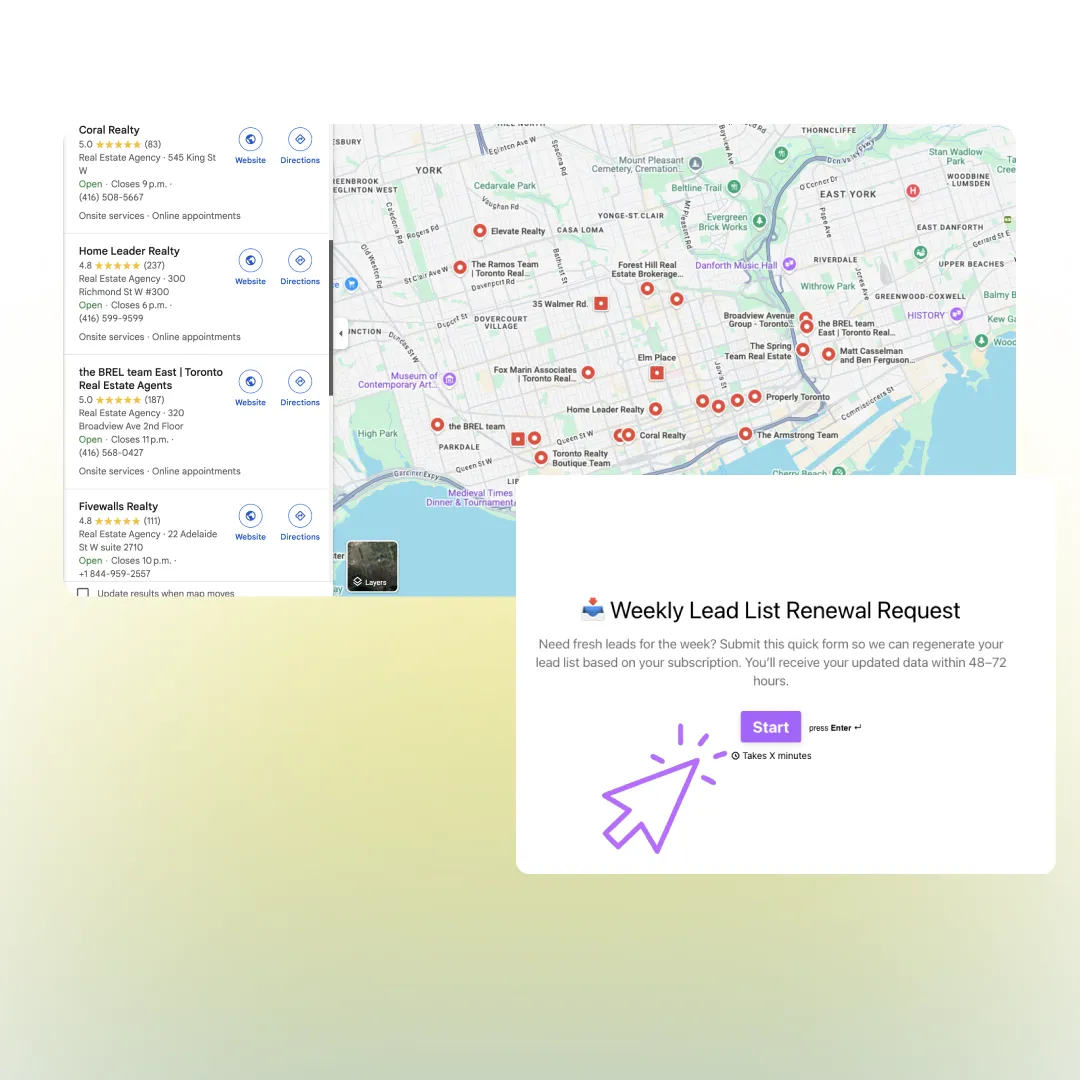Image resolution: width=1080 pixels, height=1080 pixels.
Task: Click the purple Start button
Action: point(771,727)
